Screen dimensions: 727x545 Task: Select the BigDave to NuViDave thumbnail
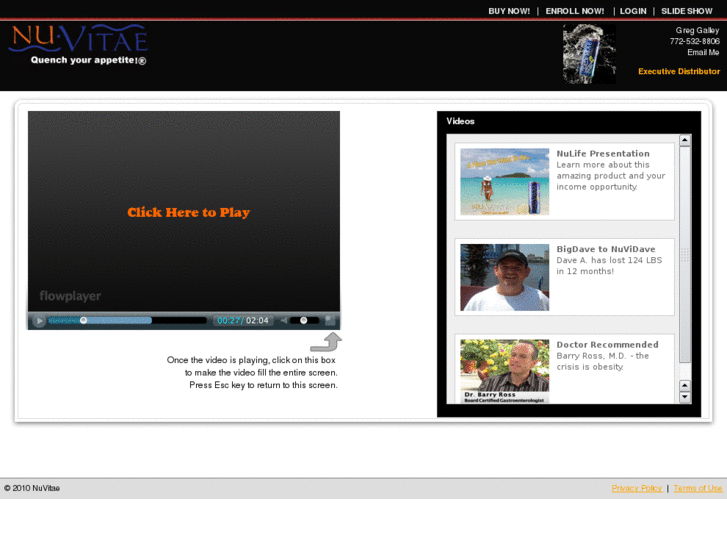[x=504, y=277]
